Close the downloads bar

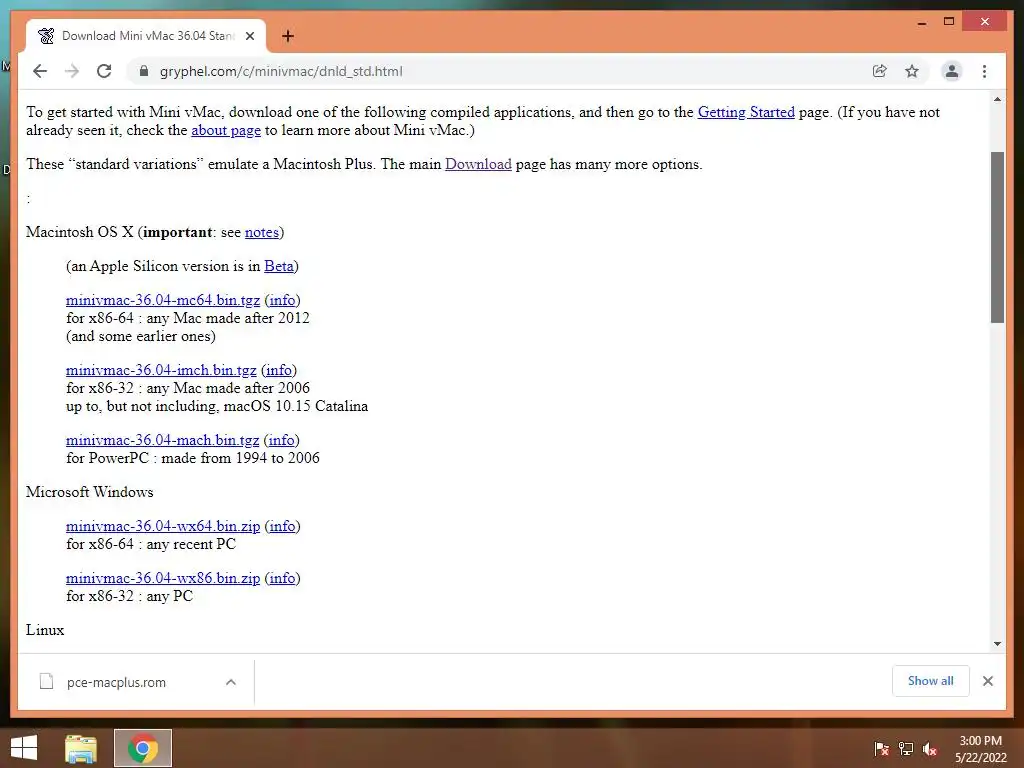(987, 681)
